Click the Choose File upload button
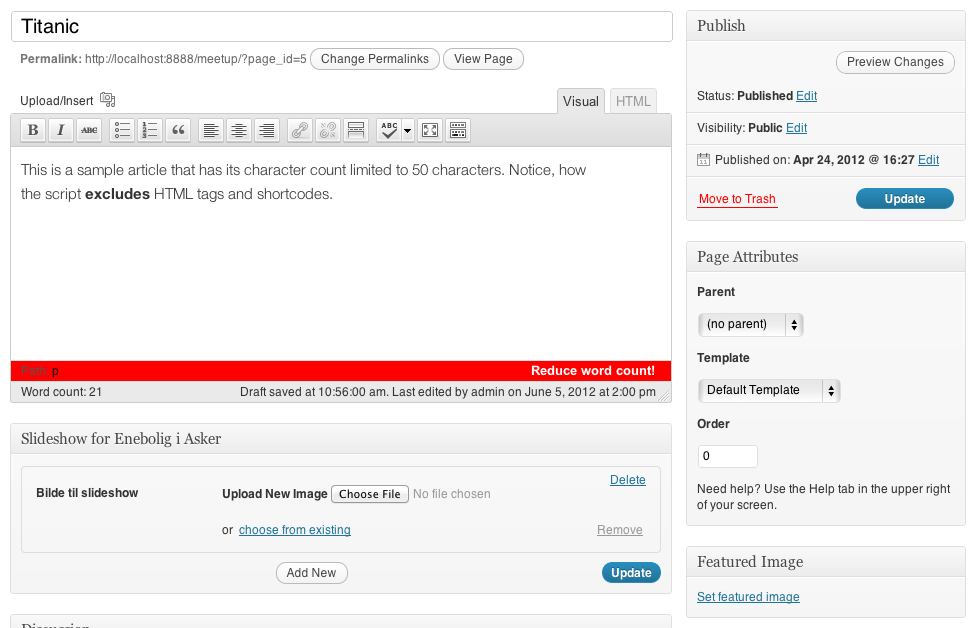The height and width of the screenshot is (628, 978). pos(369,494)
